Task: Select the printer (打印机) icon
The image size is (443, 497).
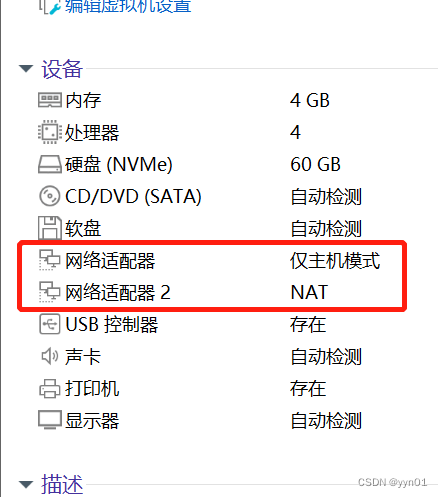Action: pyautogui.click(x=50, y=388)
